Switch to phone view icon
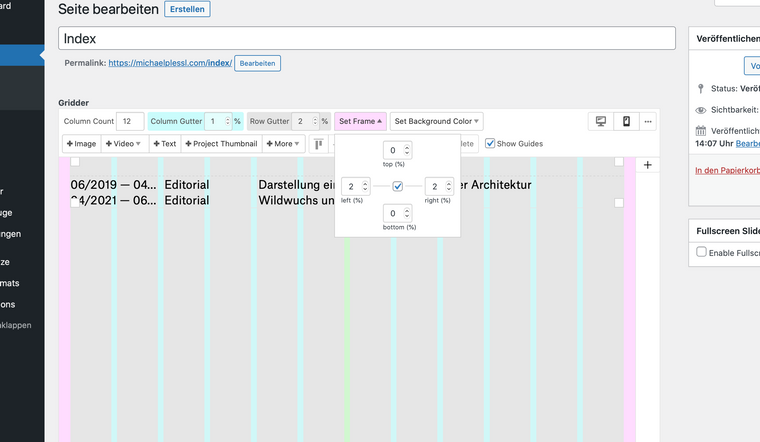This screenshot has height=442, width=760. 626,121
